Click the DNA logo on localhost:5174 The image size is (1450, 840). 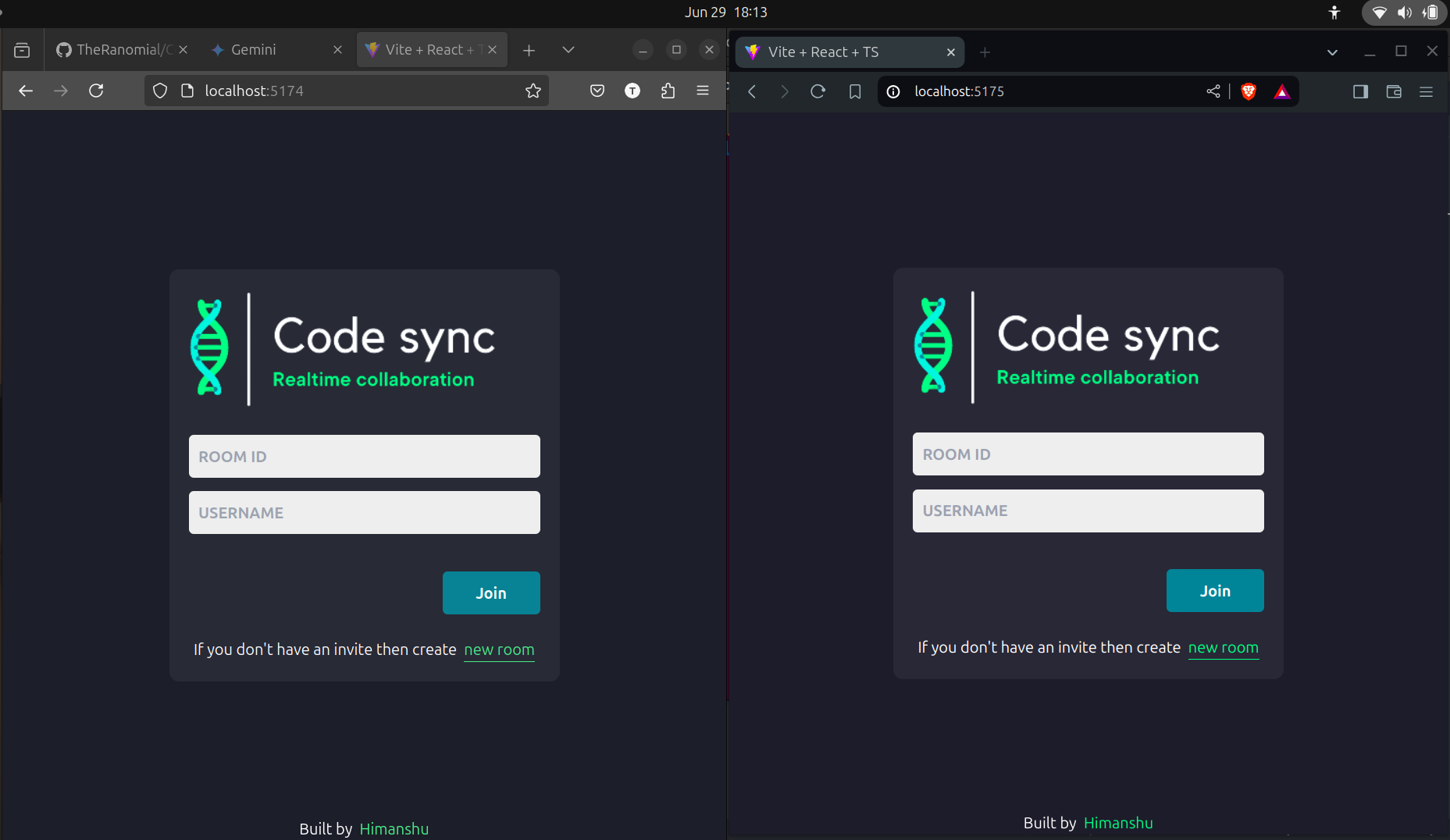coord(209,347)
